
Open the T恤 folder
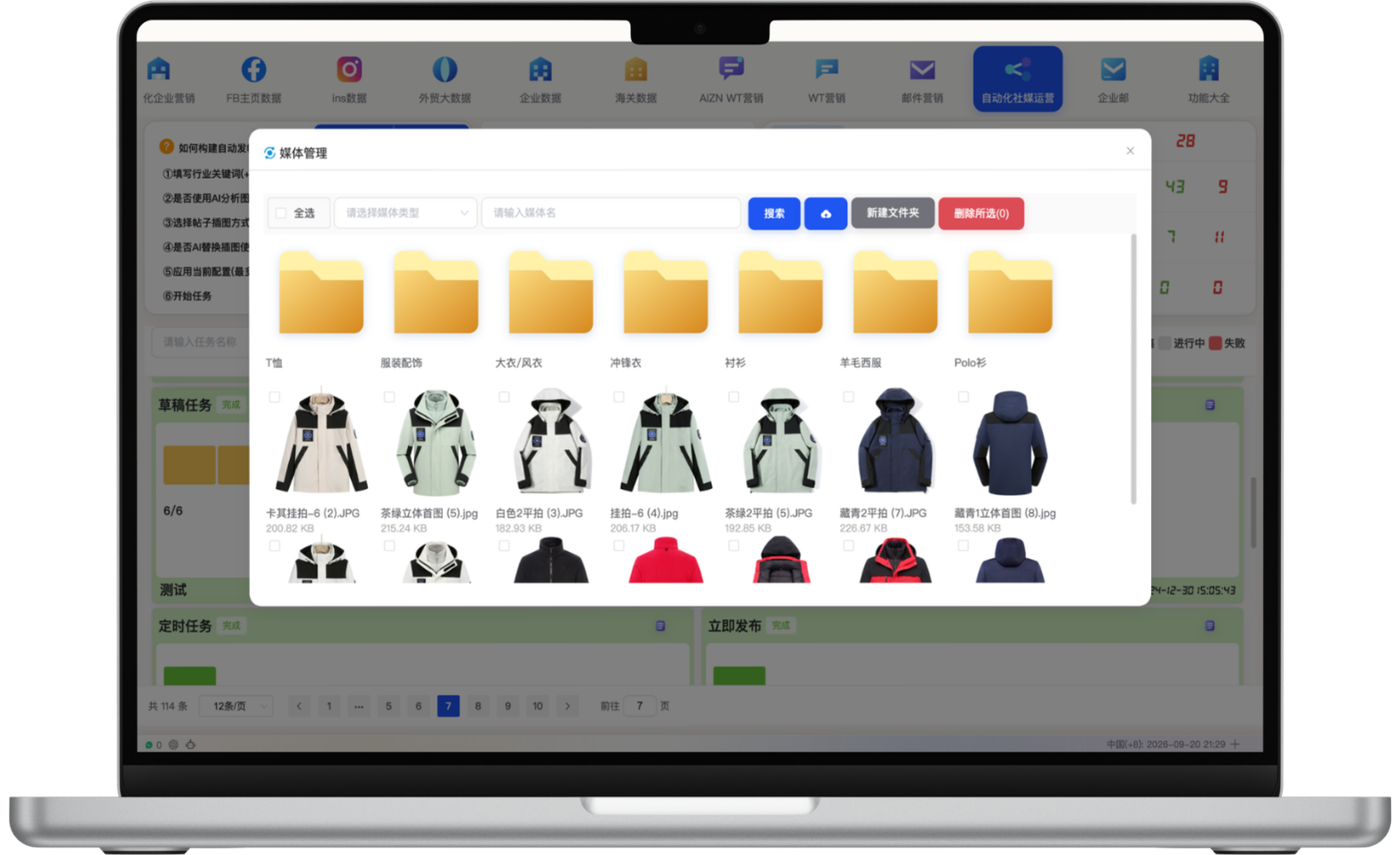[x=321, y=293]
